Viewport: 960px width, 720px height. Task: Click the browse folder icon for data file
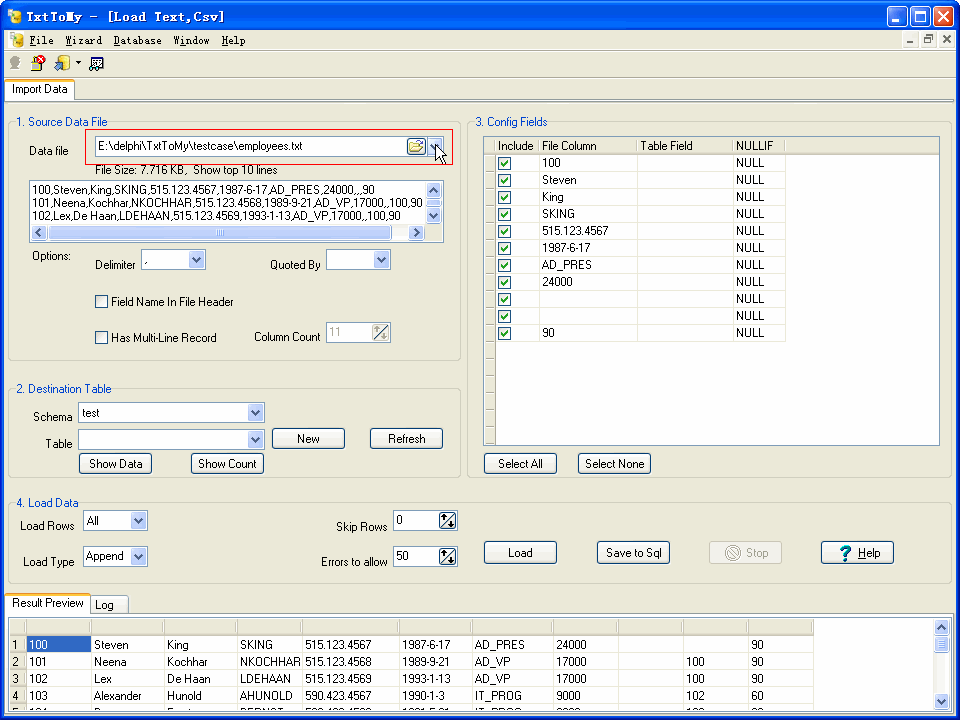(x=416, y=146)
